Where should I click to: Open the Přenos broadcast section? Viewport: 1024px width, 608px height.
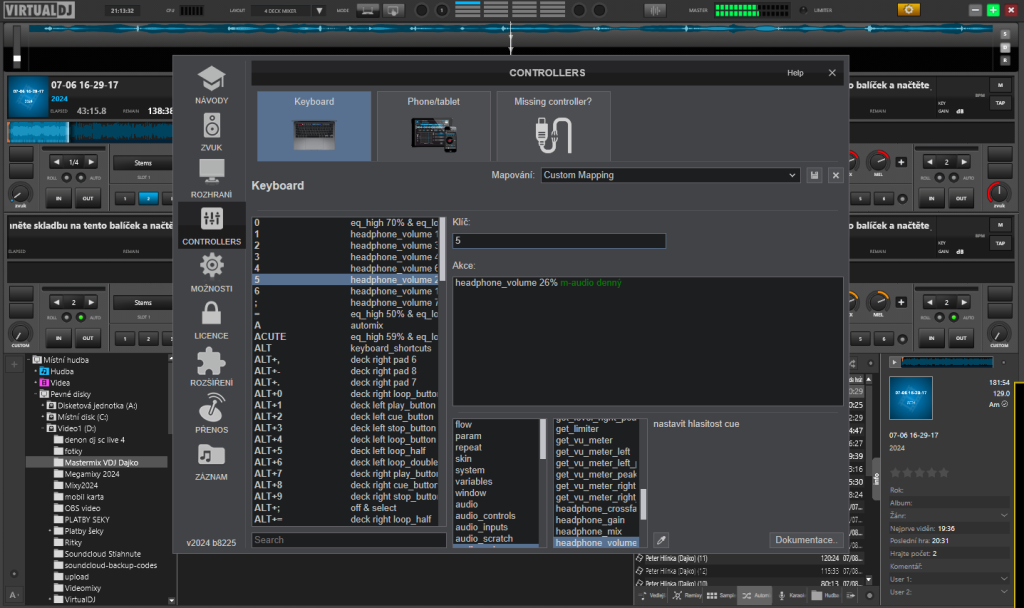click(x=211, y=413)
